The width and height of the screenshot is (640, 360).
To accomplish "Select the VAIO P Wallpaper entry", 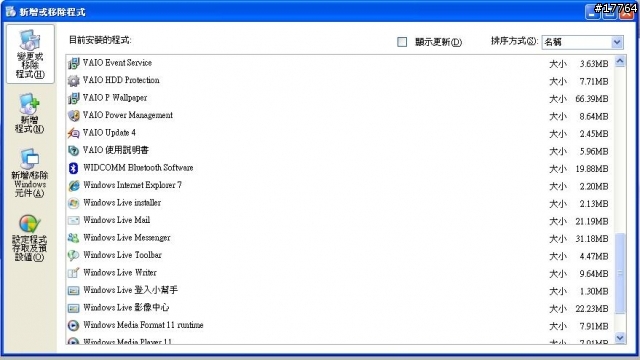I will tap(340, 98).
